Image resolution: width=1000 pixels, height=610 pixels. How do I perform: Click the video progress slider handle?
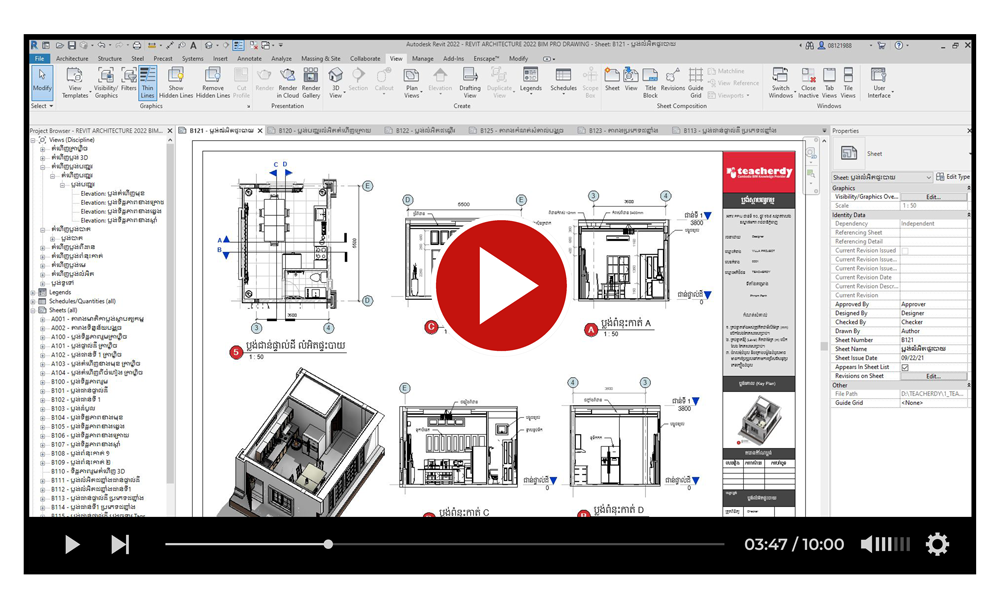coord(328,544)
